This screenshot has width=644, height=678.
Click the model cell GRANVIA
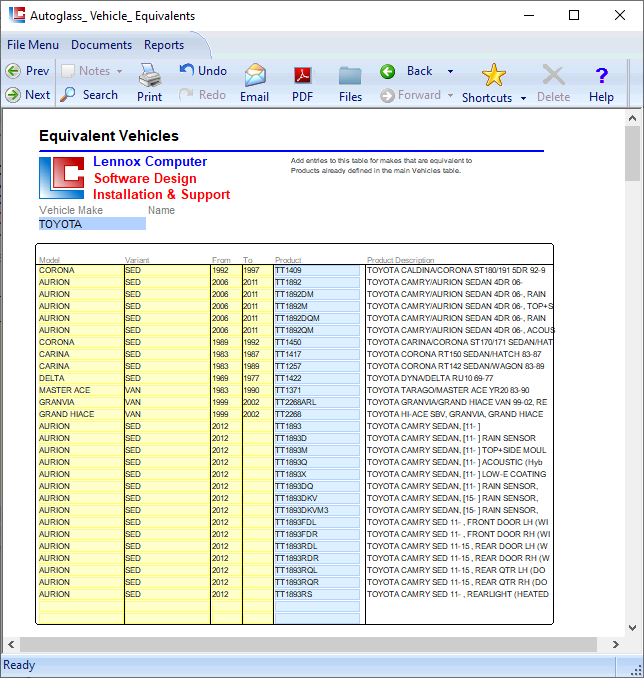coord(81,402)
